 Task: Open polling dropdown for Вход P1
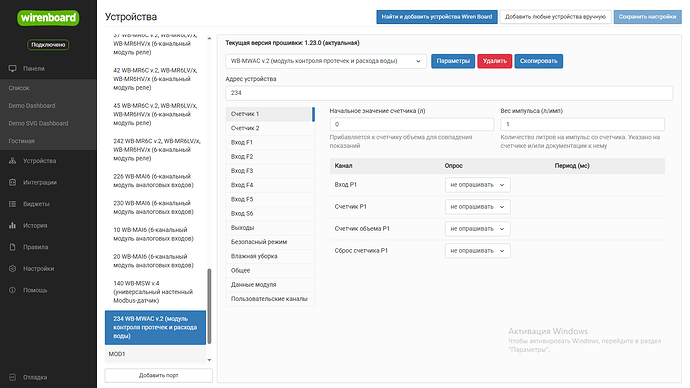click(477, 185)
